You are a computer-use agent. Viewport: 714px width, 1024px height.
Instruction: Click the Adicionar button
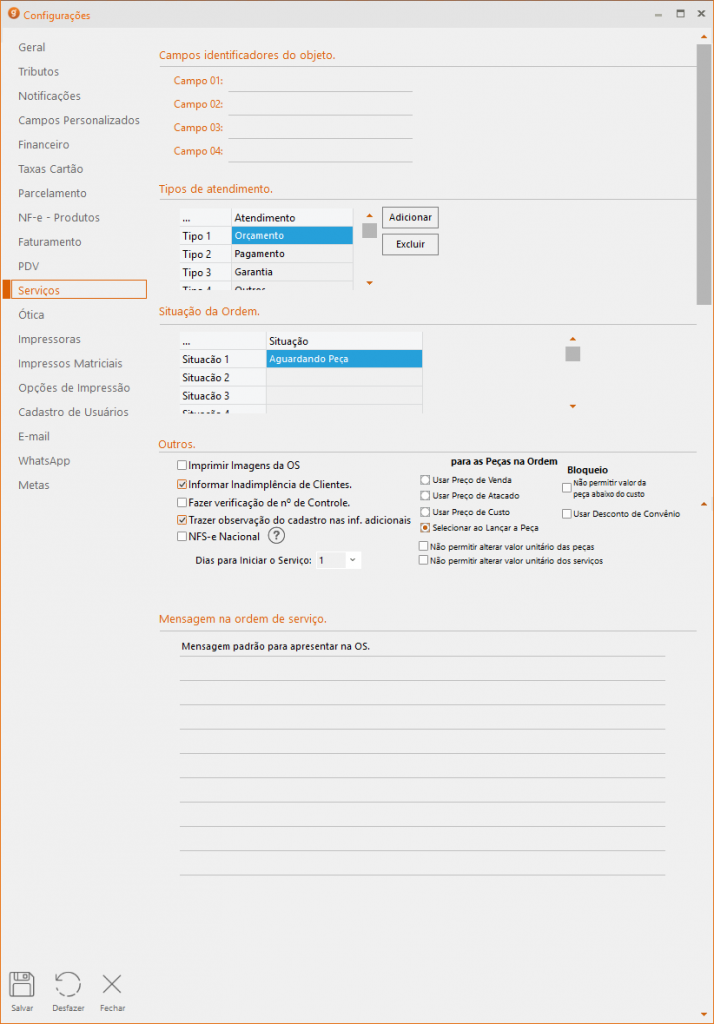point(410,217)
